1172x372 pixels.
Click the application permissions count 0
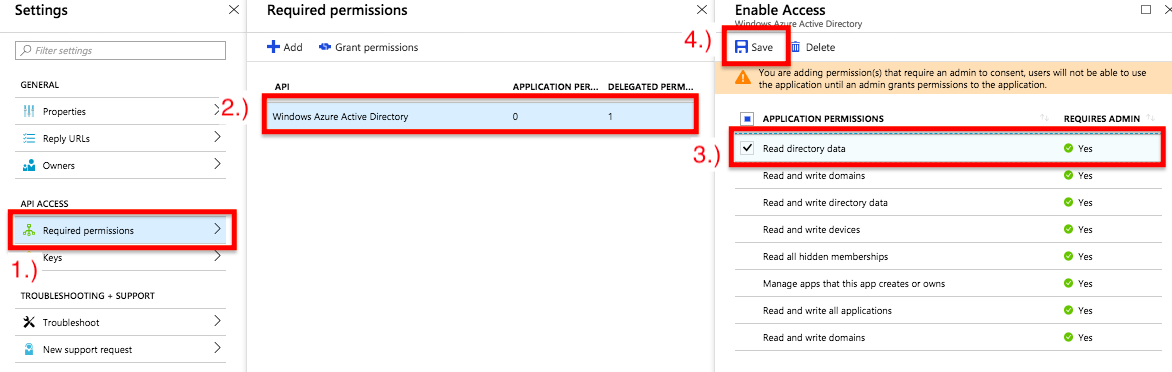pos(516,117)
